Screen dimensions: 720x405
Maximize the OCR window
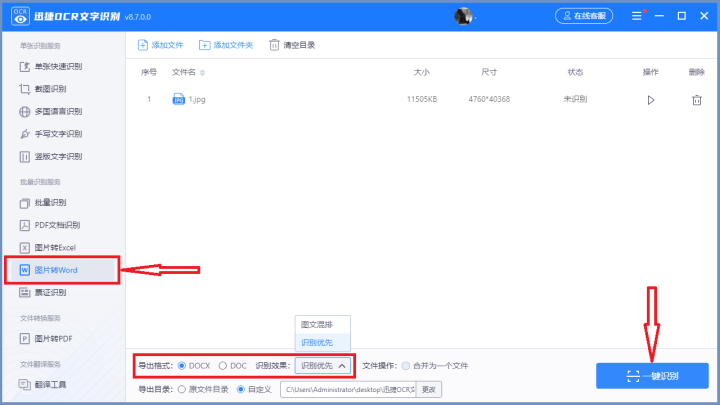(x=682, y=16)
